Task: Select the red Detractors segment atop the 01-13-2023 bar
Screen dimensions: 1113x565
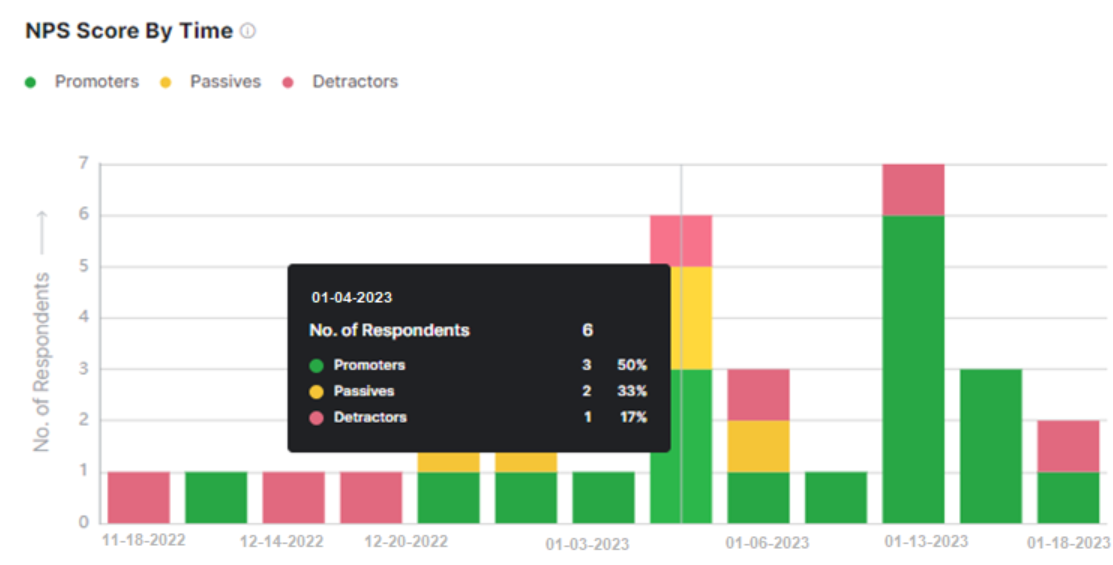Action: [913, 190]
